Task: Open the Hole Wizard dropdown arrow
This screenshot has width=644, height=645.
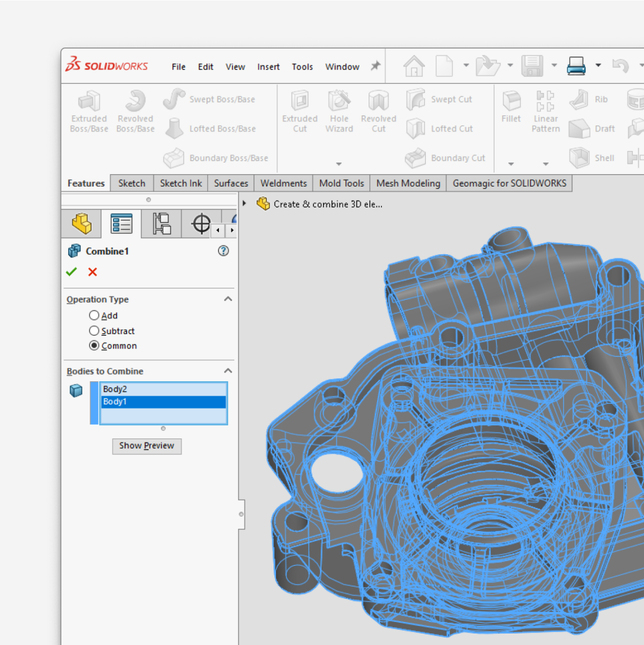Action: point(339,164)
